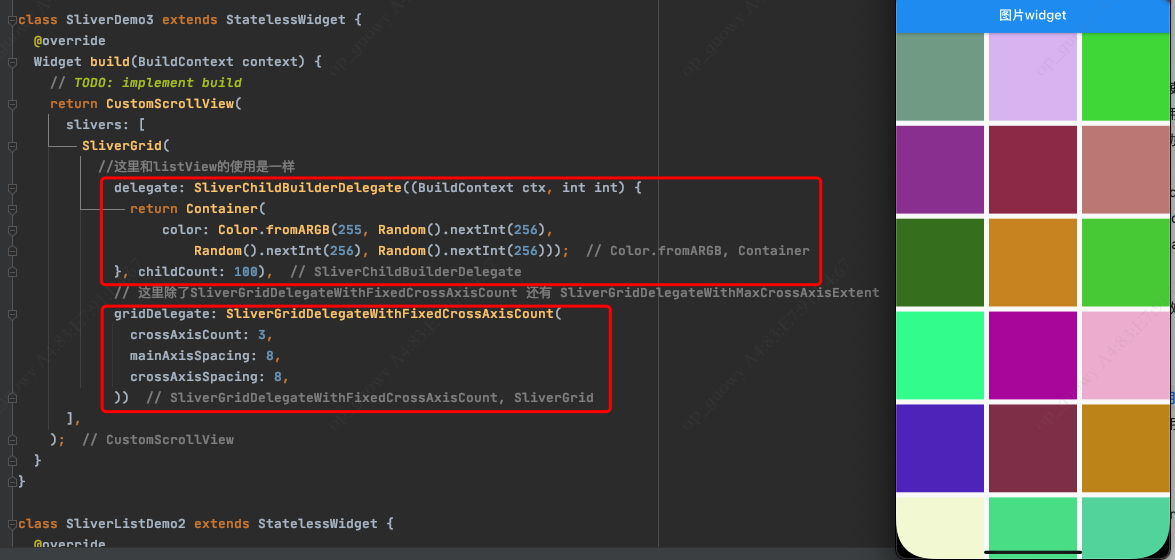Click the 'mainAxisSpacing: 8,' line

click(205, 355)
